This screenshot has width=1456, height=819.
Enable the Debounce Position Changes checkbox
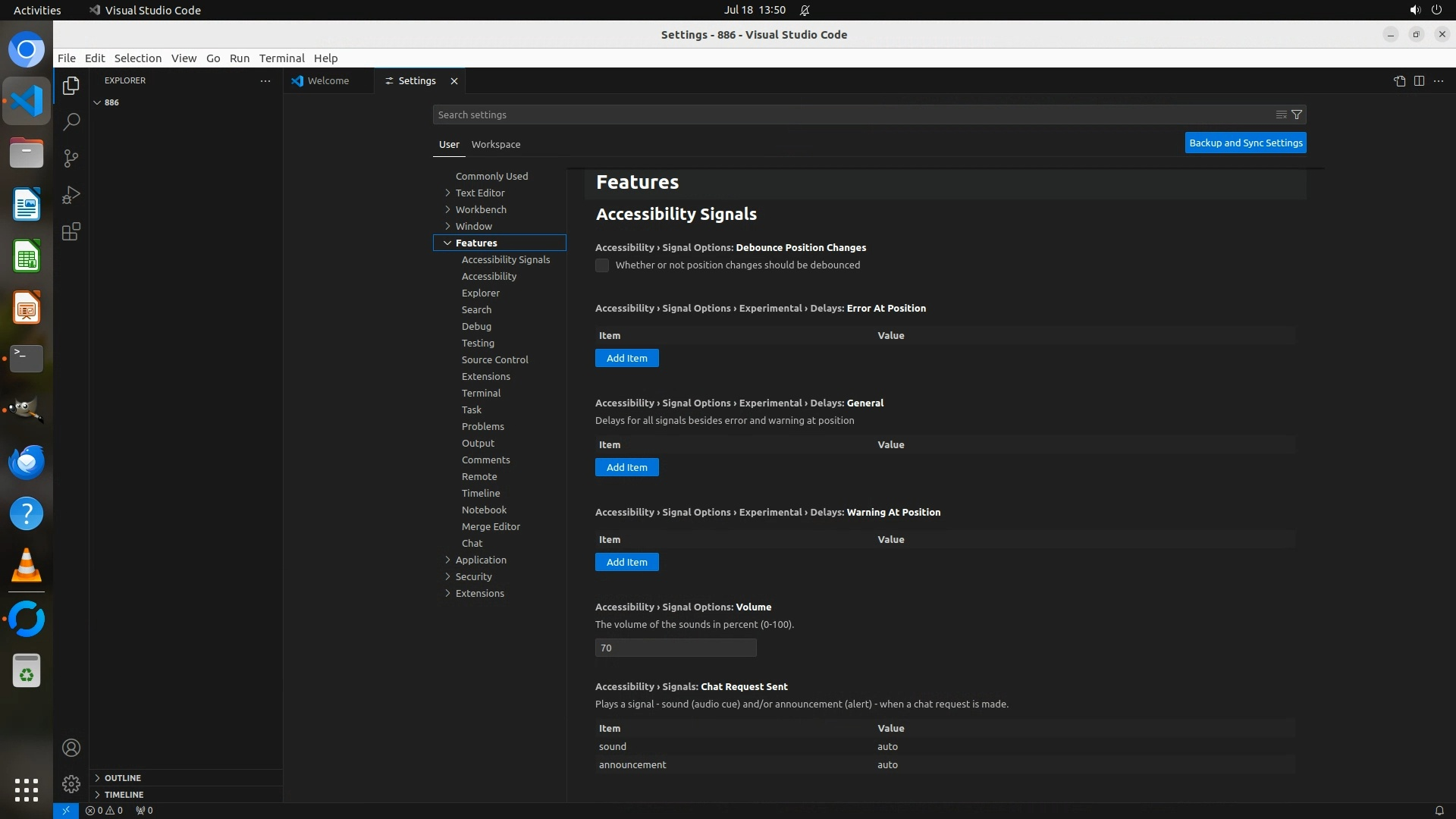point(602,265)
